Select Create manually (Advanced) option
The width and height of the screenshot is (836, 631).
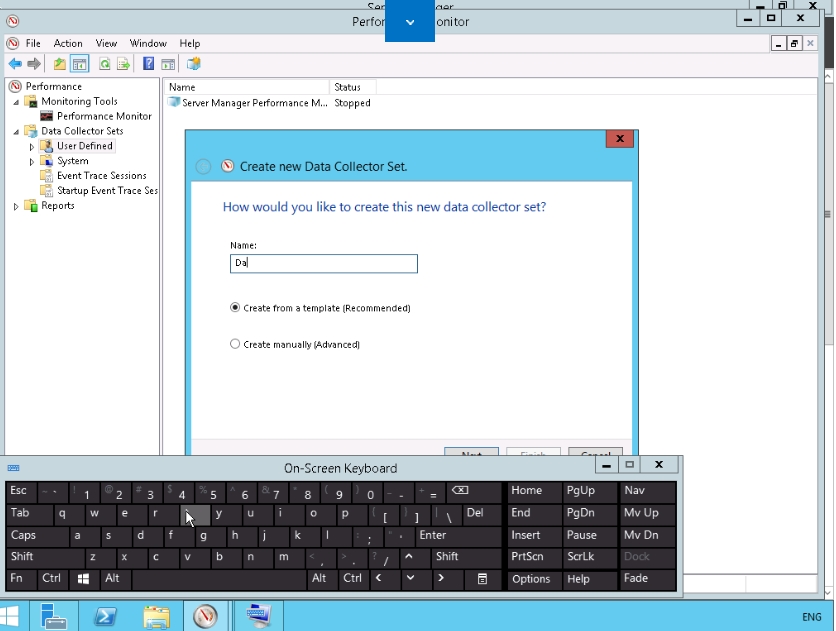pyautogui.click(x=235, y=344)
